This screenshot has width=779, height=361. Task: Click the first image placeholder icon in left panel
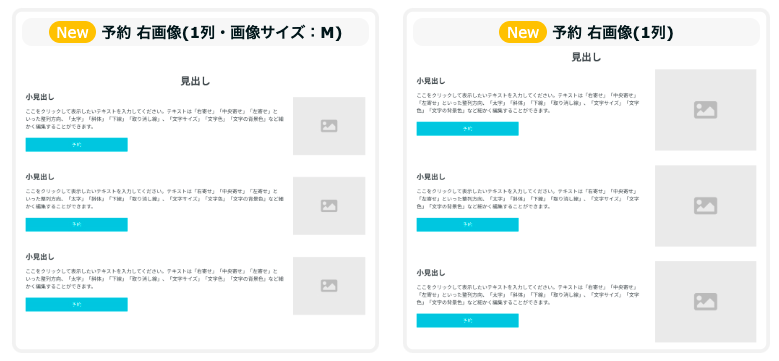click(x=329, y=126)
